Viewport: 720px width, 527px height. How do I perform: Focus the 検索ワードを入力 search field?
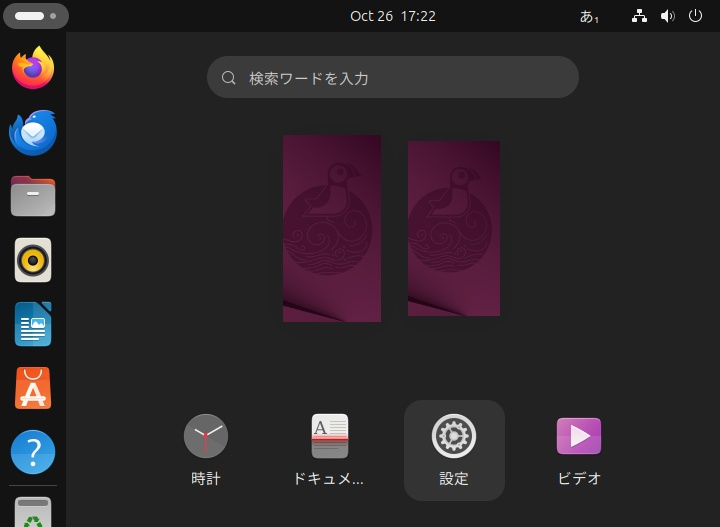point(393,77)
